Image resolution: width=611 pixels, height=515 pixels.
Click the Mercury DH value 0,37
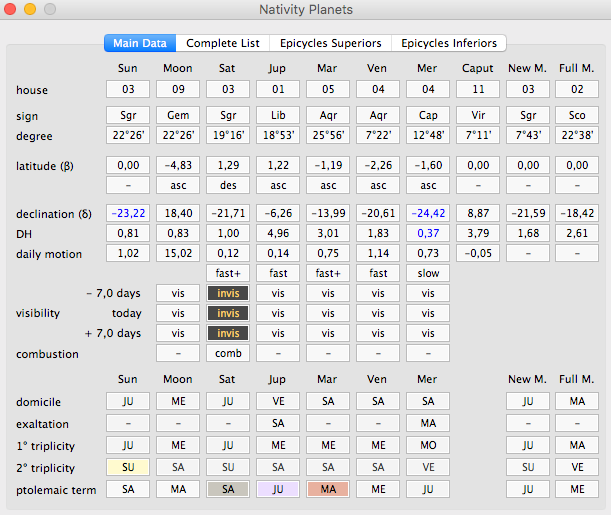point(428,233)
